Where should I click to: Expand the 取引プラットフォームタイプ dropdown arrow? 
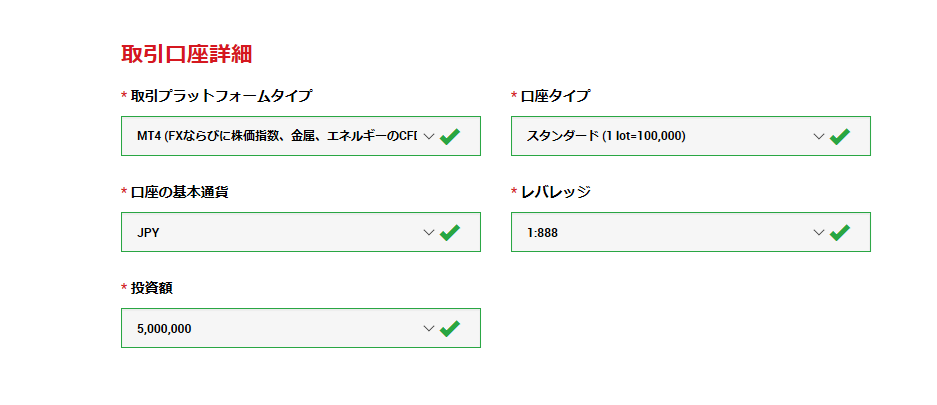tap(429, 136)
